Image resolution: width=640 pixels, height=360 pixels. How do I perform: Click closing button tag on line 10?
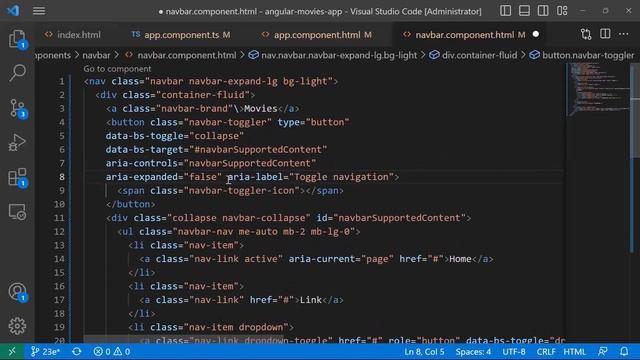pos(131,204)
